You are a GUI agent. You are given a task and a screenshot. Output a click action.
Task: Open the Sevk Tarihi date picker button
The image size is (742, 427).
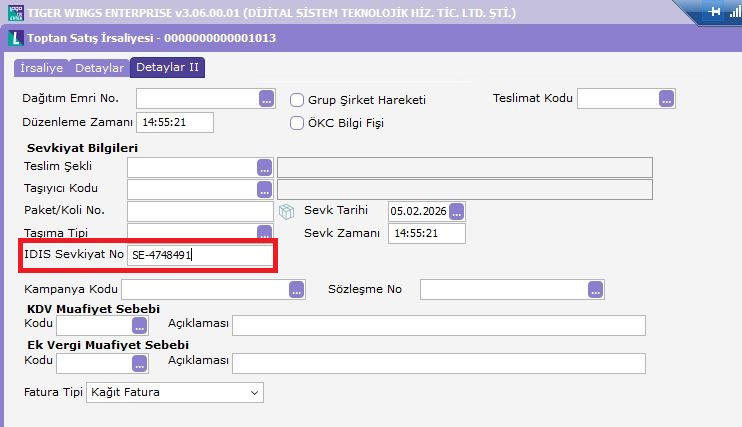pyautogui.click(x=457, y=211)
